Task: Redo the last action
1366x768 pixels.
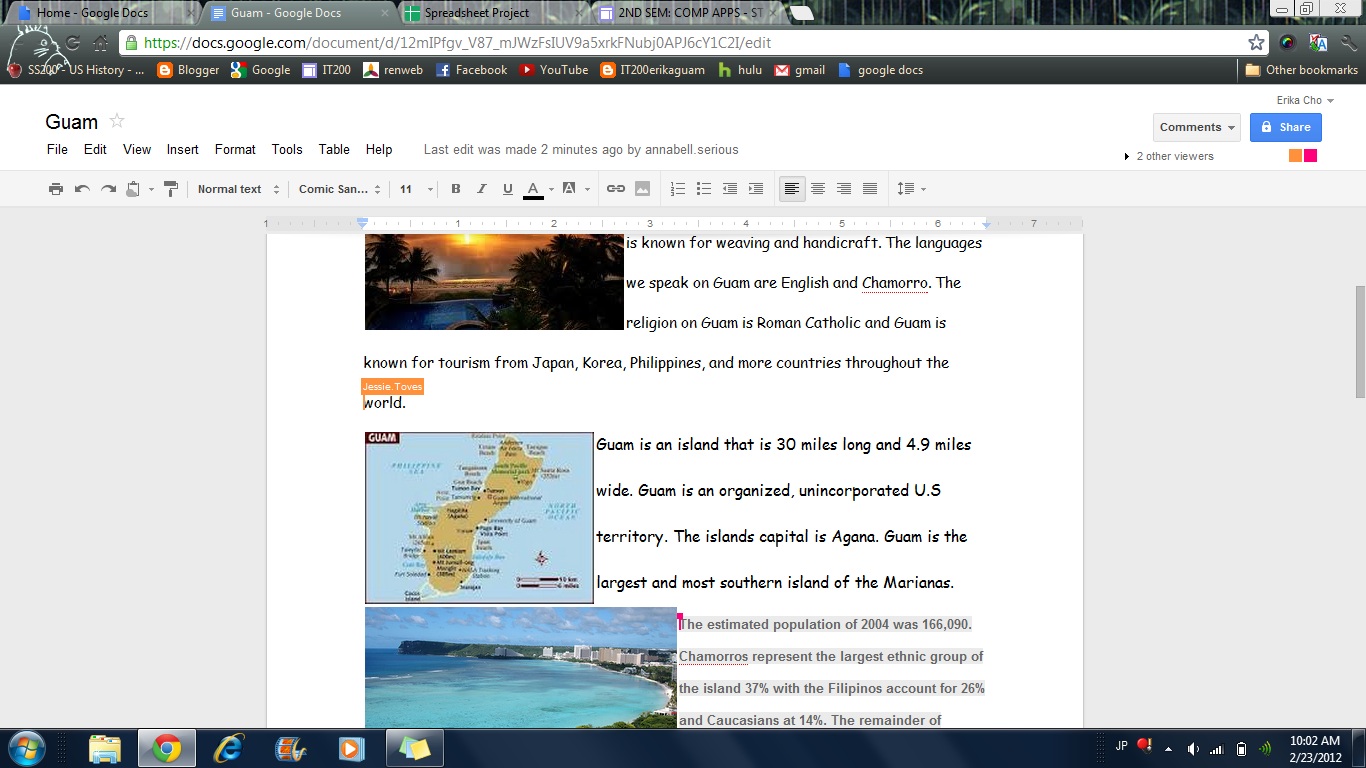Action: pyautogui.click(x=107, y=189)
